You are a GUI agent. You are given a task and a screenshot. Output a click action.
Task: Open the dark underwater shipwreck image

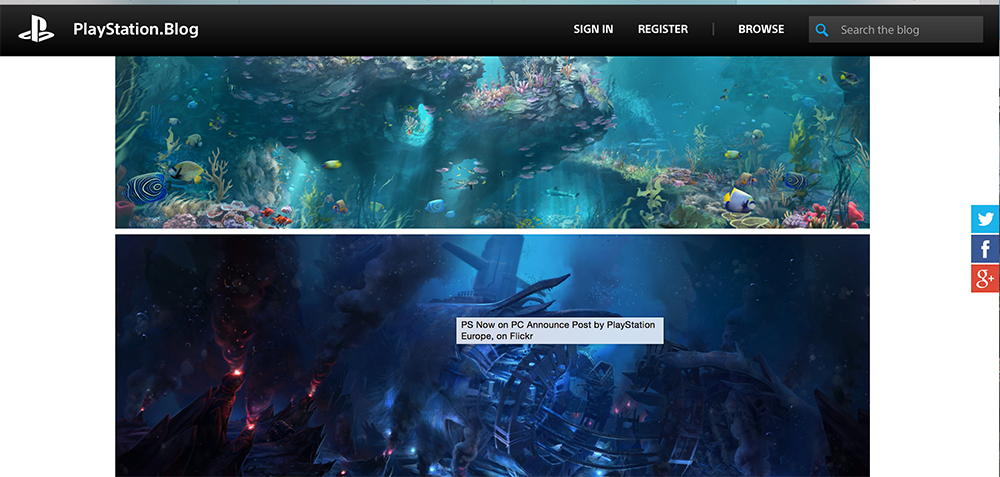tap(492, 356)
